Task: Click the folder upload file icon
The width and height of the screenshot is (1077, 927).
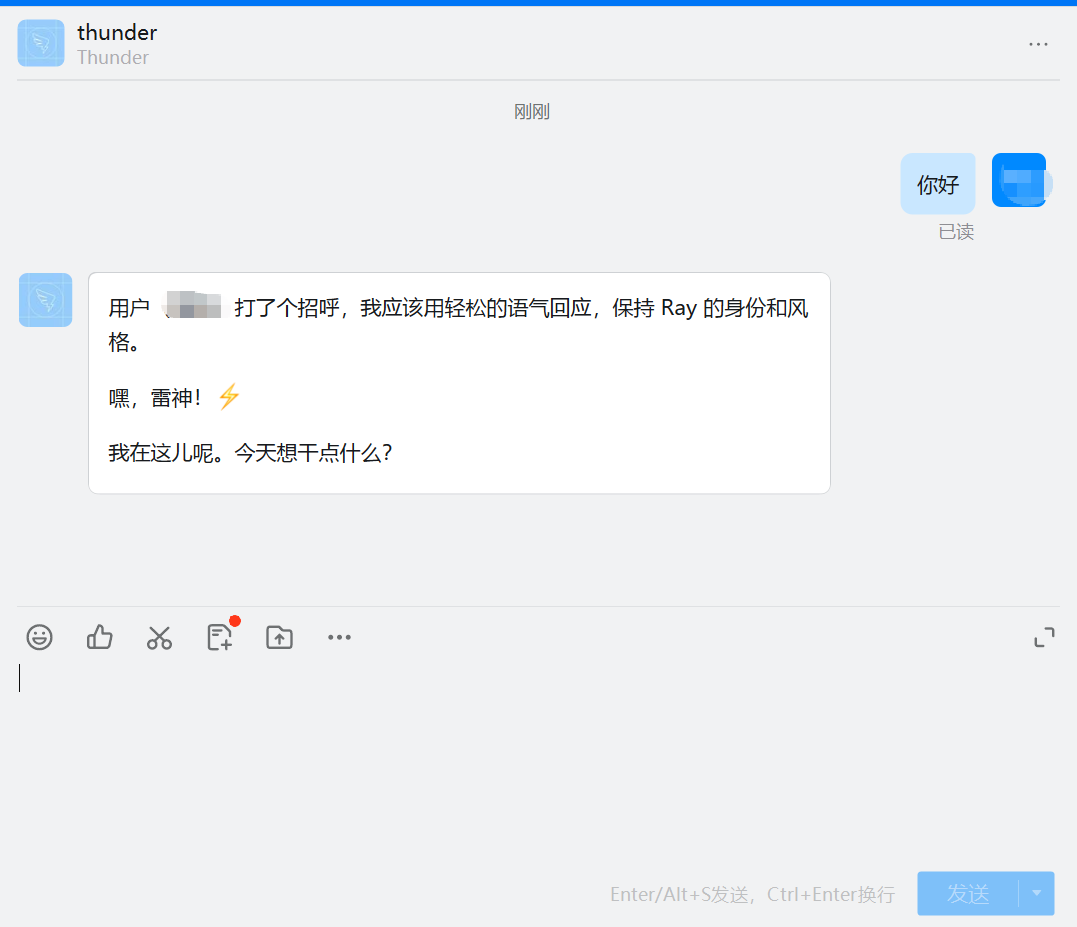Action: click(x=279, y=637)
